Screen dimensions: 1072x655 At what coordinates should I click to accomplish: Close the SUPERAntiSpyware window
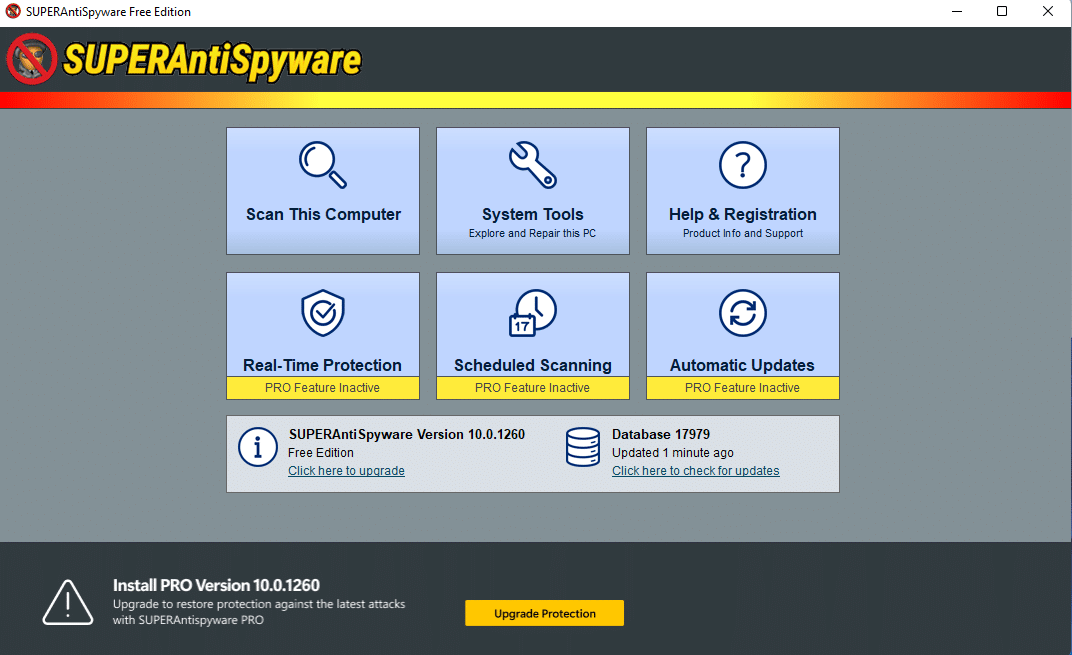point(1047,12)
